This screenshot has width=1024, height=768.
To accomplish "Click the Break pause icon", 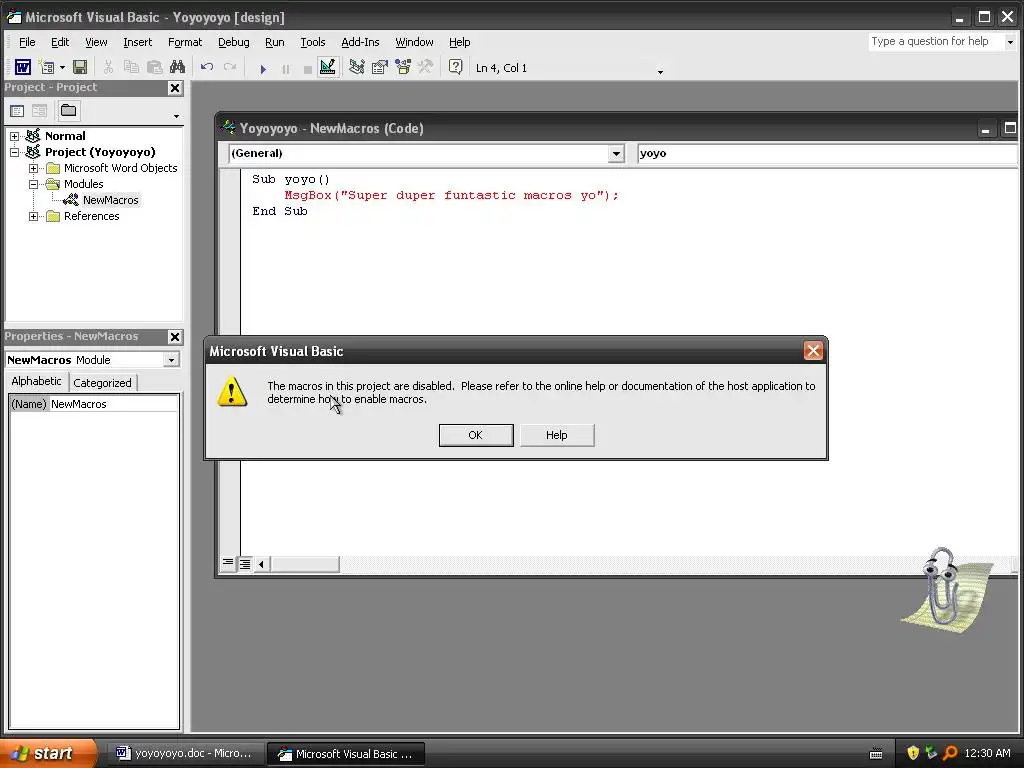I will coord(285,69).
